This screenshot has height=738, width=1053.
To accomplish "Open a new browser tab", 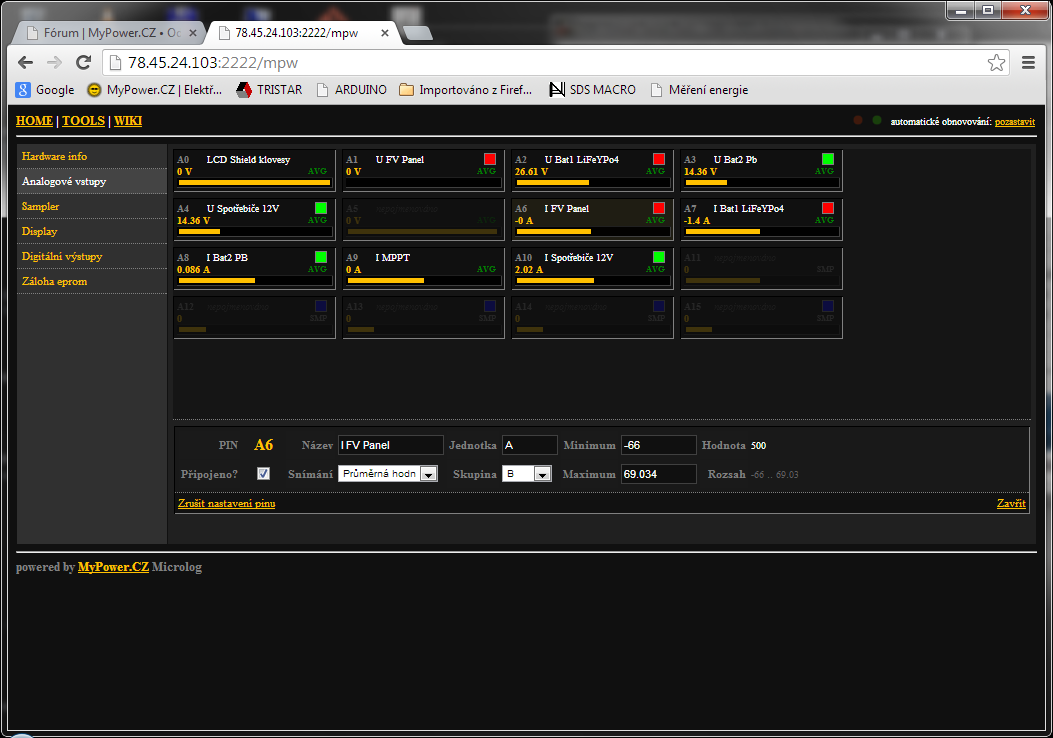I will [x=418, y=33].
